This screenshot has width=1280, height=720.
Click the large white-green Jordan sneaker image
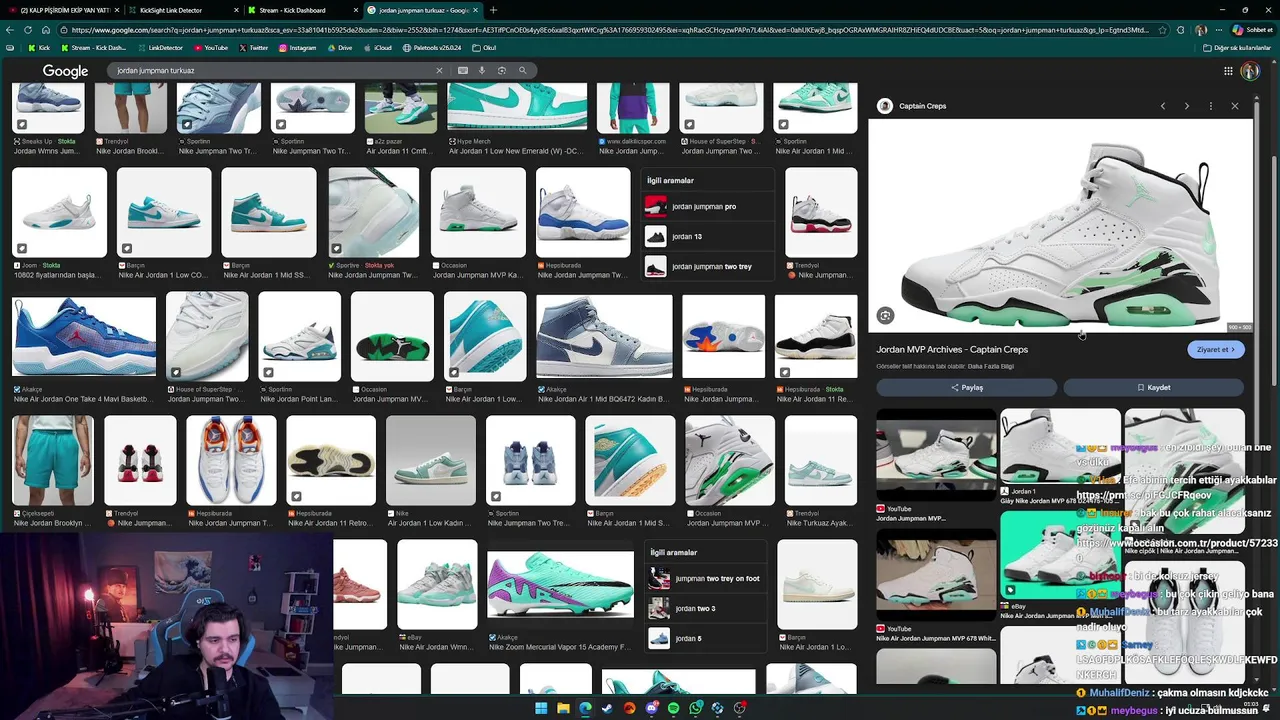[1060, 225]
